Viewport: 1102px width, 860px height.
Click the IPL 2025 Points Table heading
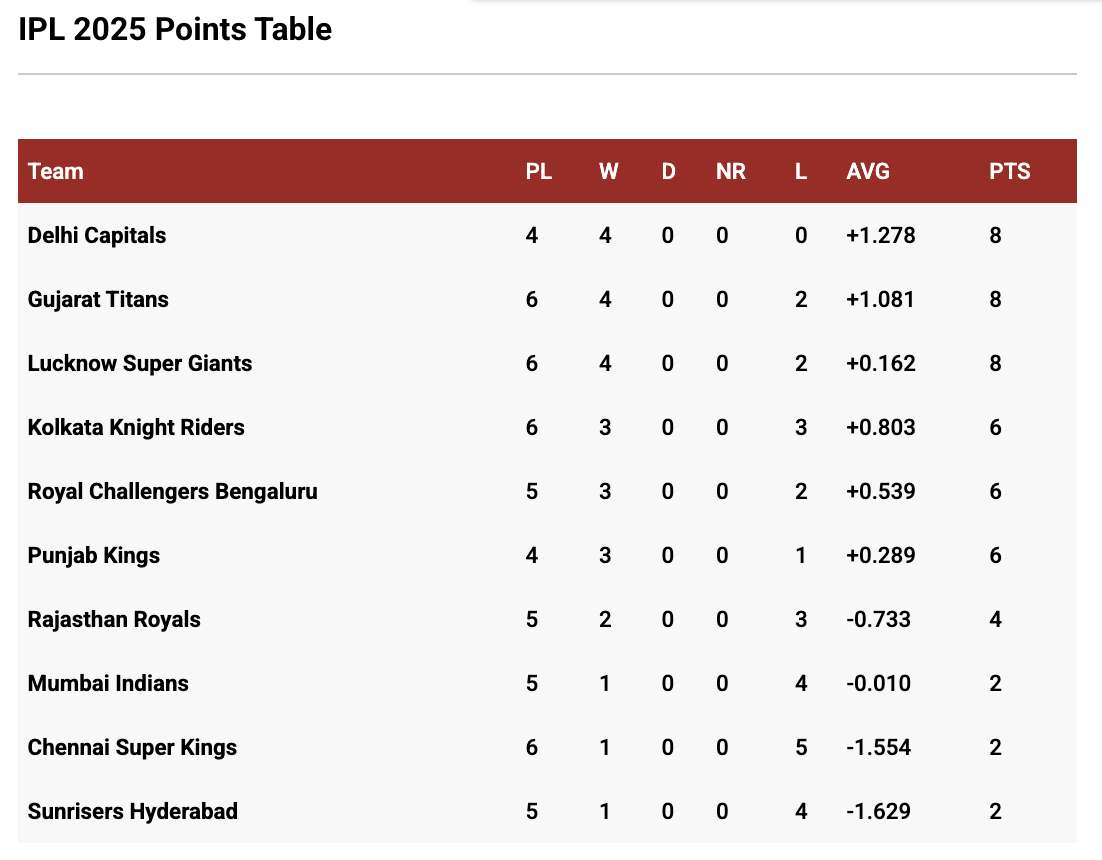(175, 30)
